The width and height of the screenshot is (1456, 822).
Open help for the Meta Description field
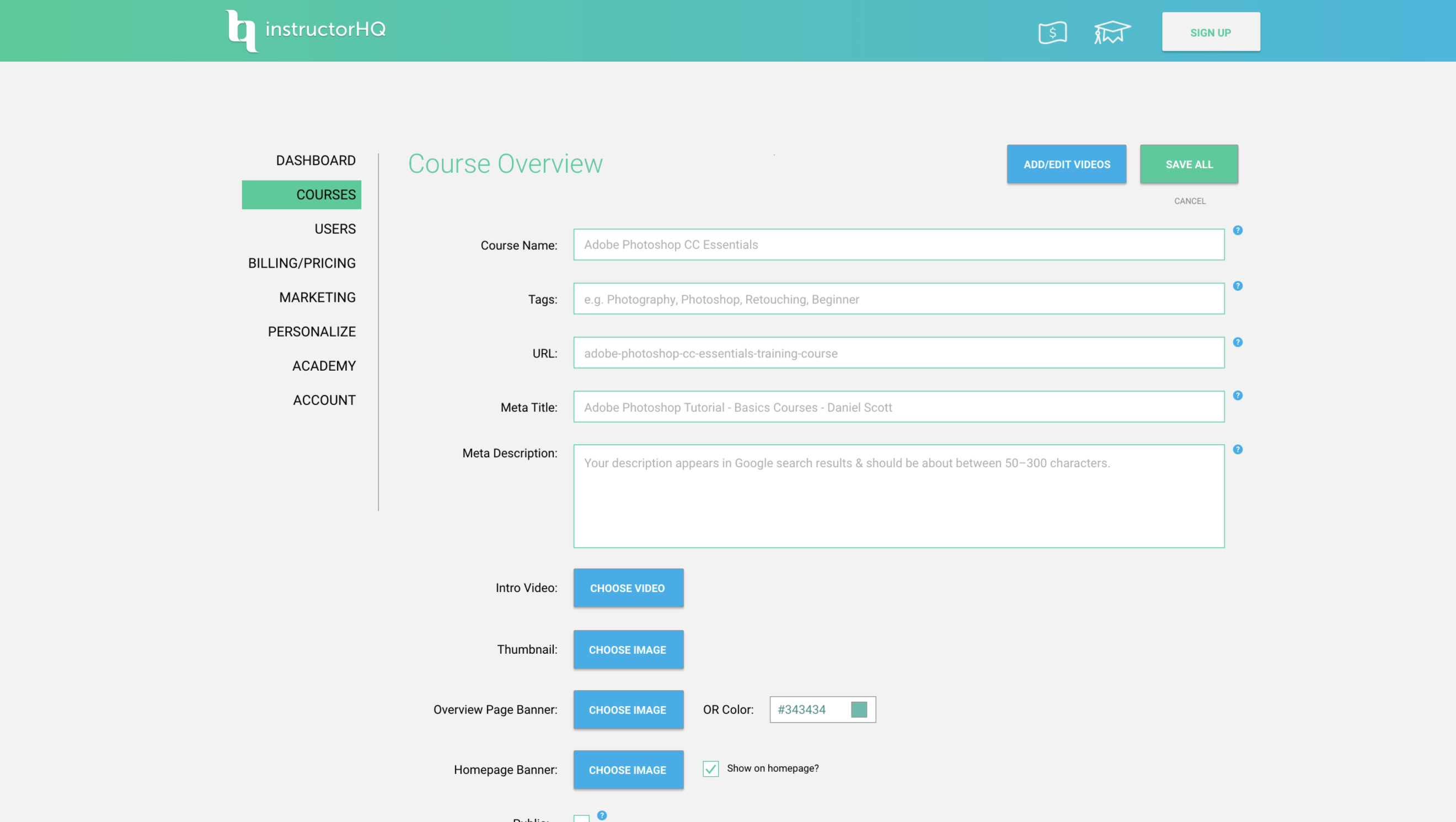coord(1238,450)
